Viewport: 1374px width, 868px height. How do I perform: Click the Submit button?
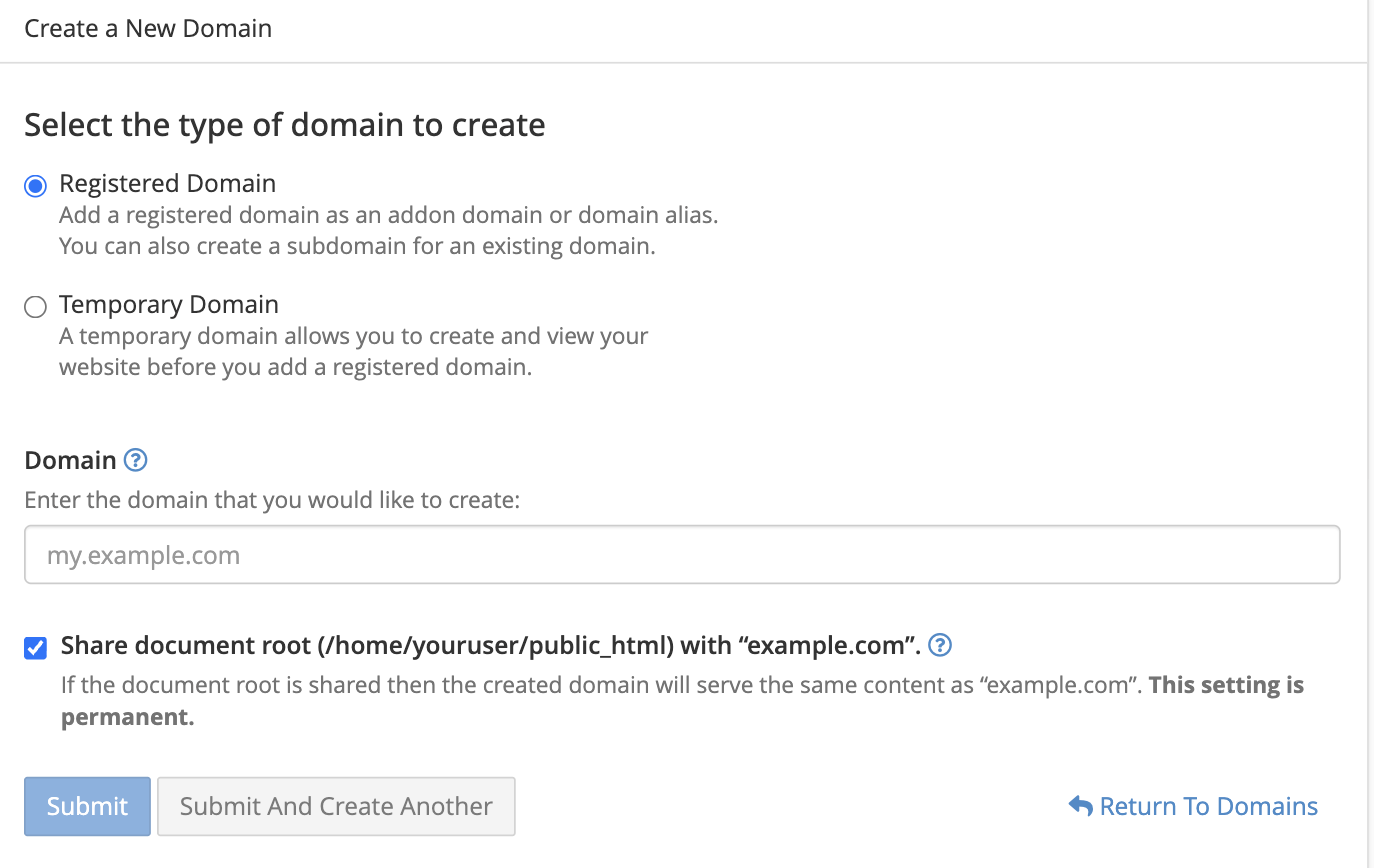pos(88,806)
